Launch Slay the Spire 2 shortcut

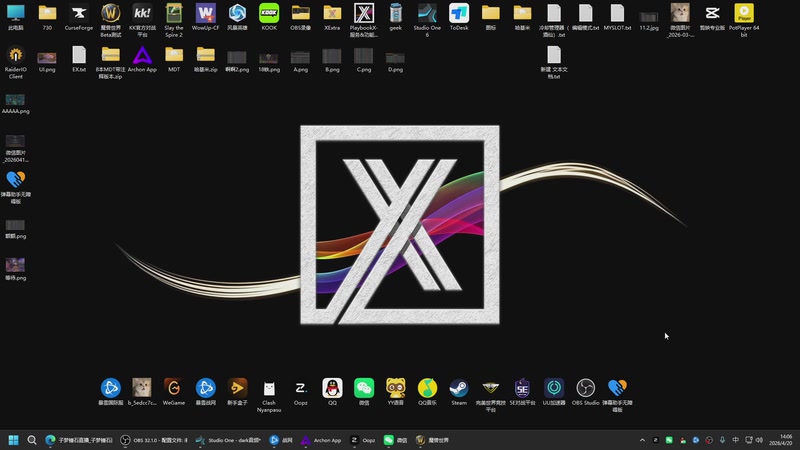[x=174, y=20]
